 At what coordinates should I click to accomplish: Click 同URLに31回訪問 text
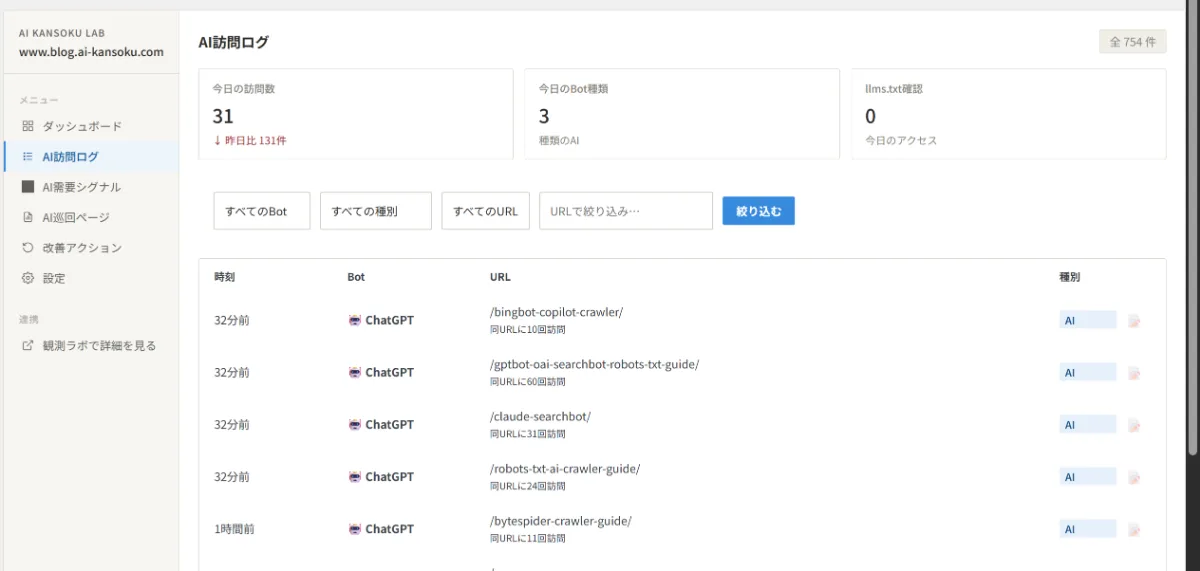coord(527,434)
